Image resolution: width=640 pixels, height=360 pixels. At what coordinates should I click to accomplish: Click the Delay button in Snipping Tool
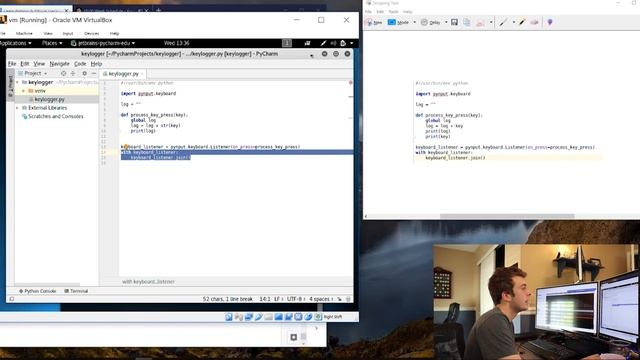[431, 22]
